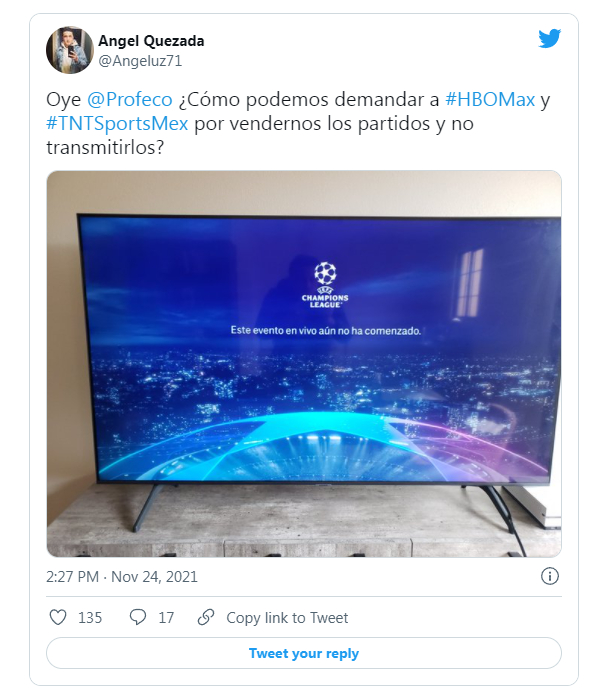Click the Champions League logo in photo
The width and height of the screenshot is (610, 700).
[x=325, y=285]
